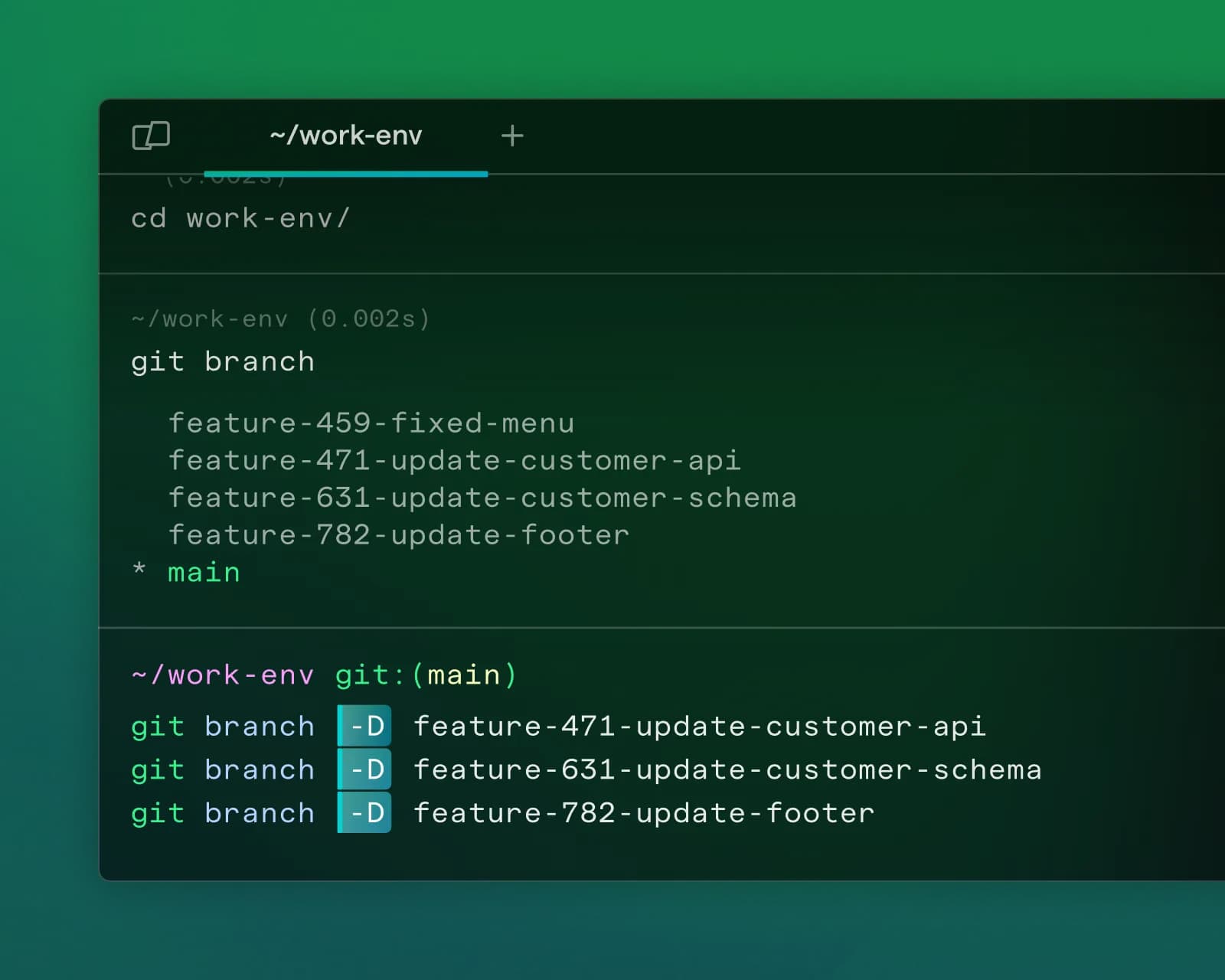Click the teal active-tab indicator bar

(346, 175)
